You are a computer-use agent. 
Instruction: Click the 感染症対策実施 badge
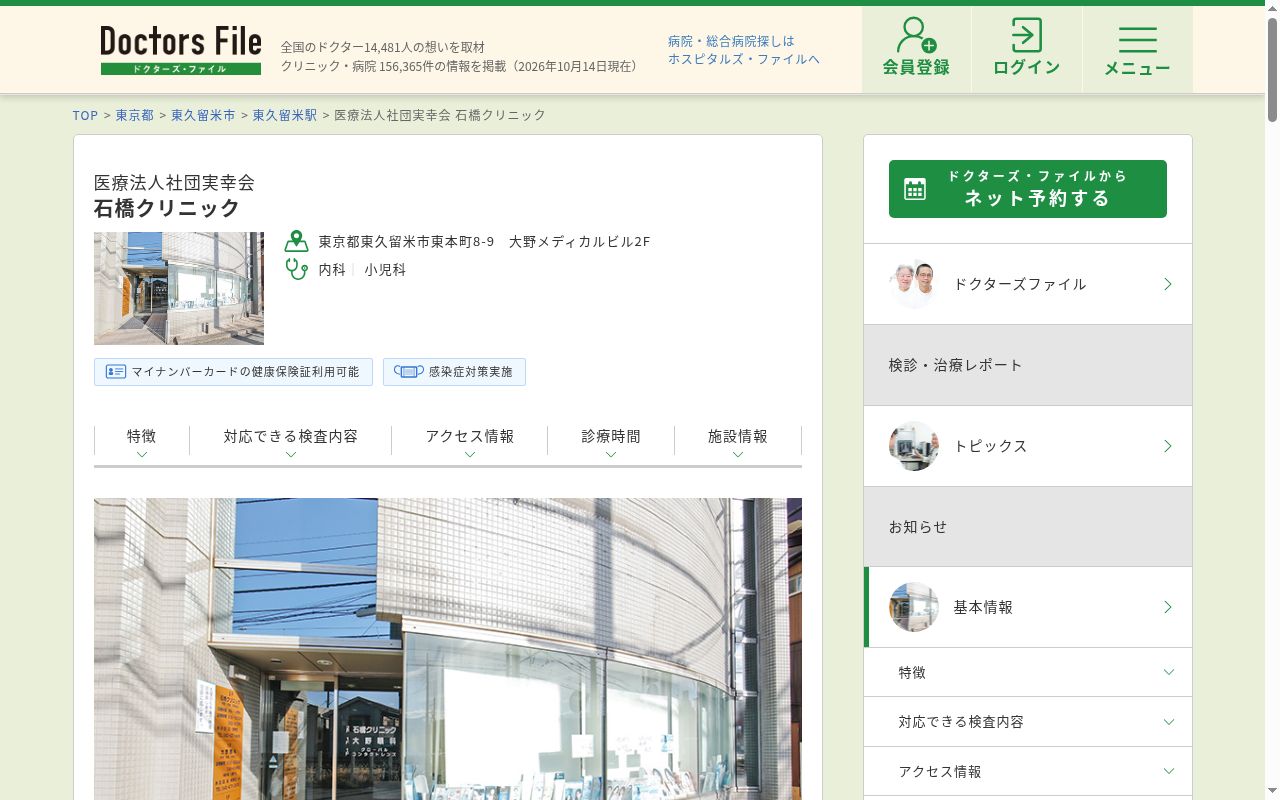click(x=454, y=372)
